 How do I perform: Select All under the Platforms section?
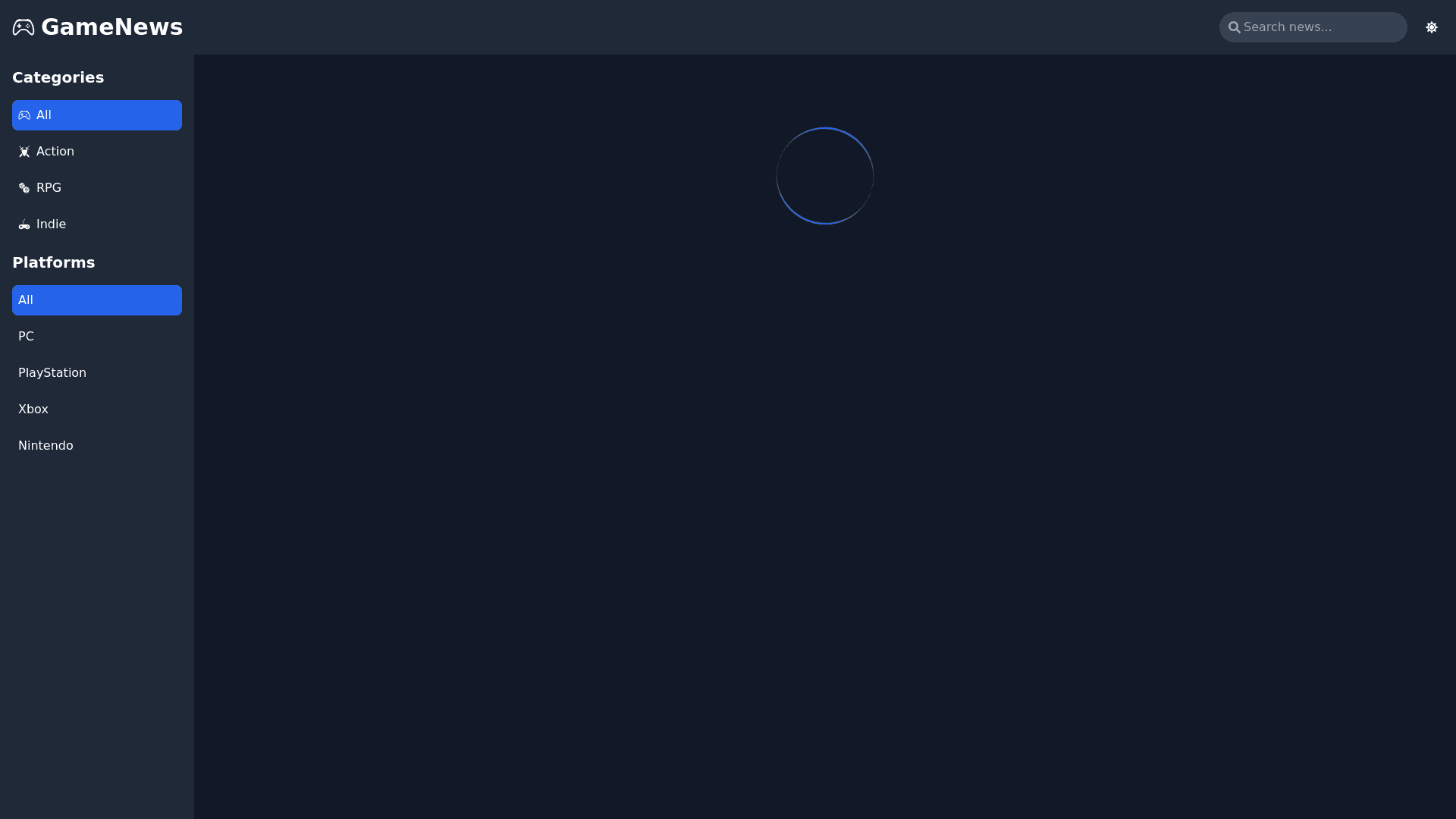point(97,300)
